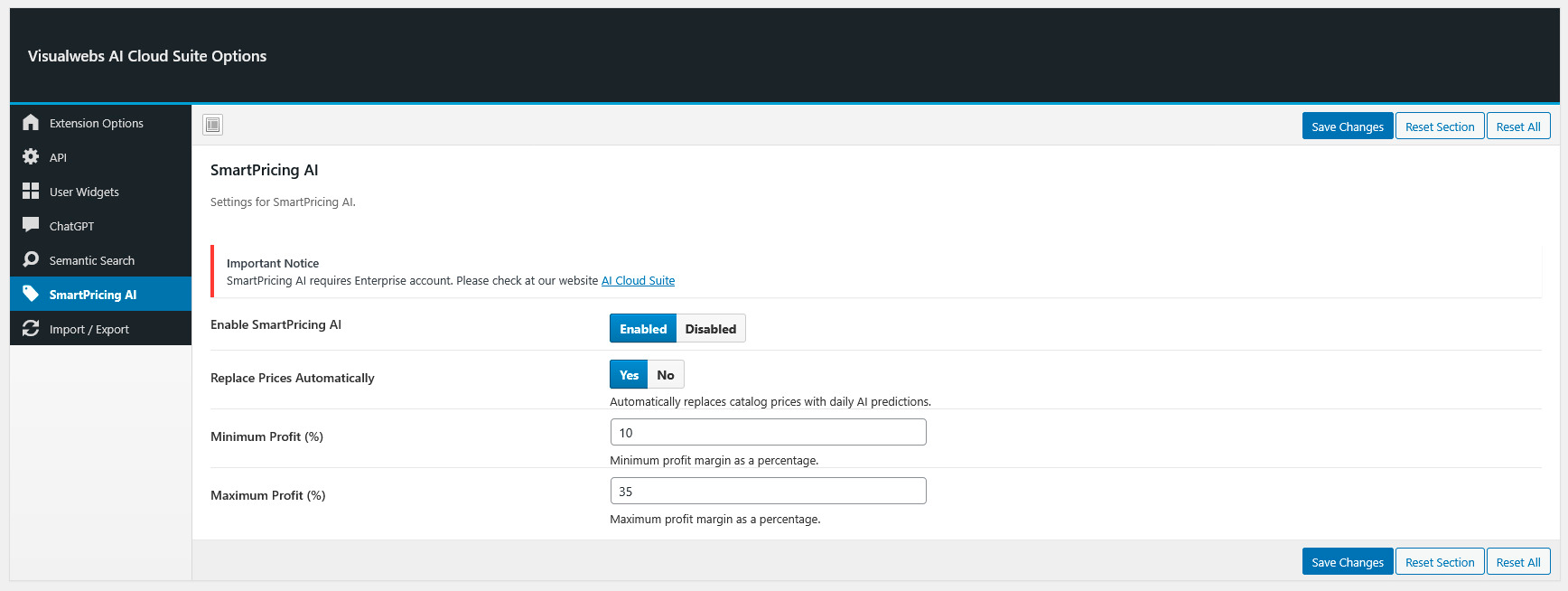Choose Yes for Replace Prices Automatically

tap(629, 375)
